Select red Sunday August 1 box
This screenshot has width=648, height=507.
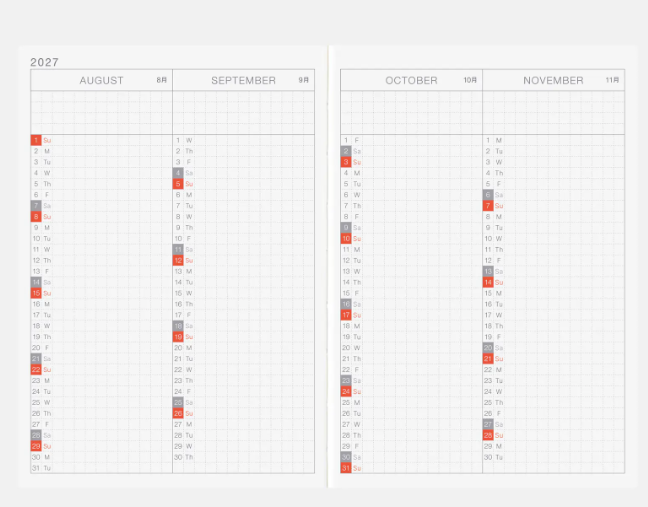click(x=36, y=140)
